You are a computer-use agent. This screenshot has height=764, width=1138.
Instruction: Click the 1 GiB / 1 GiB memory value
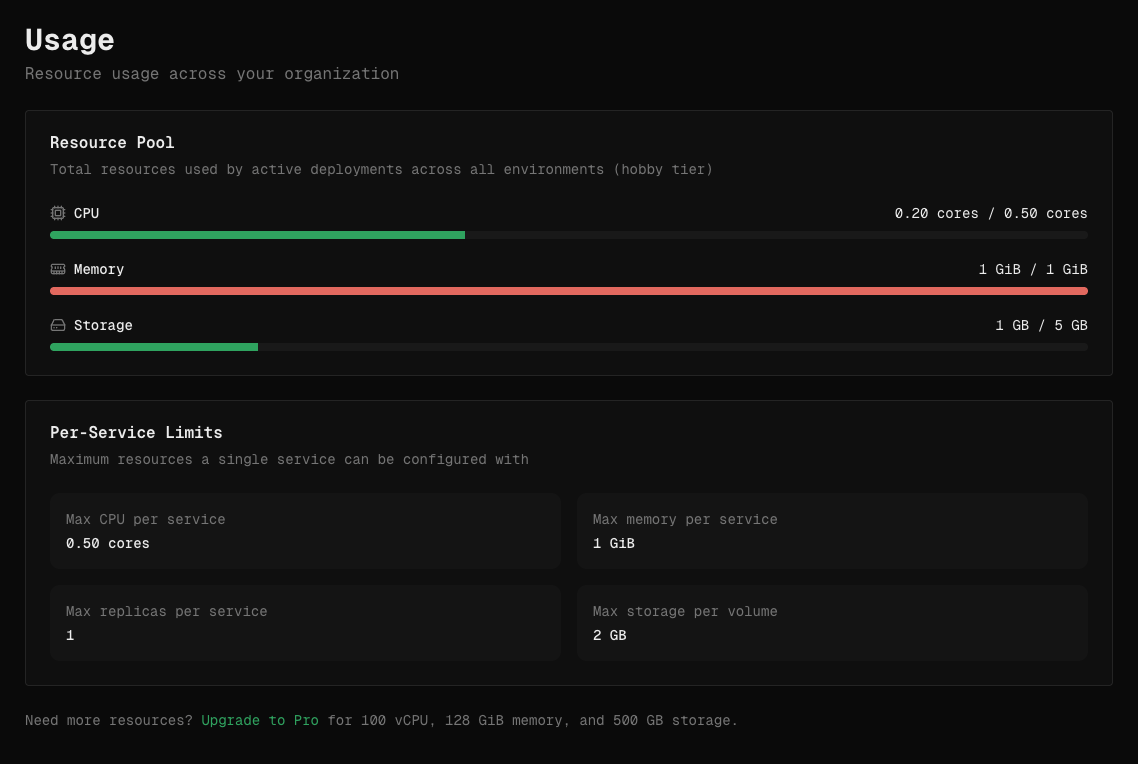(1032, 269)
